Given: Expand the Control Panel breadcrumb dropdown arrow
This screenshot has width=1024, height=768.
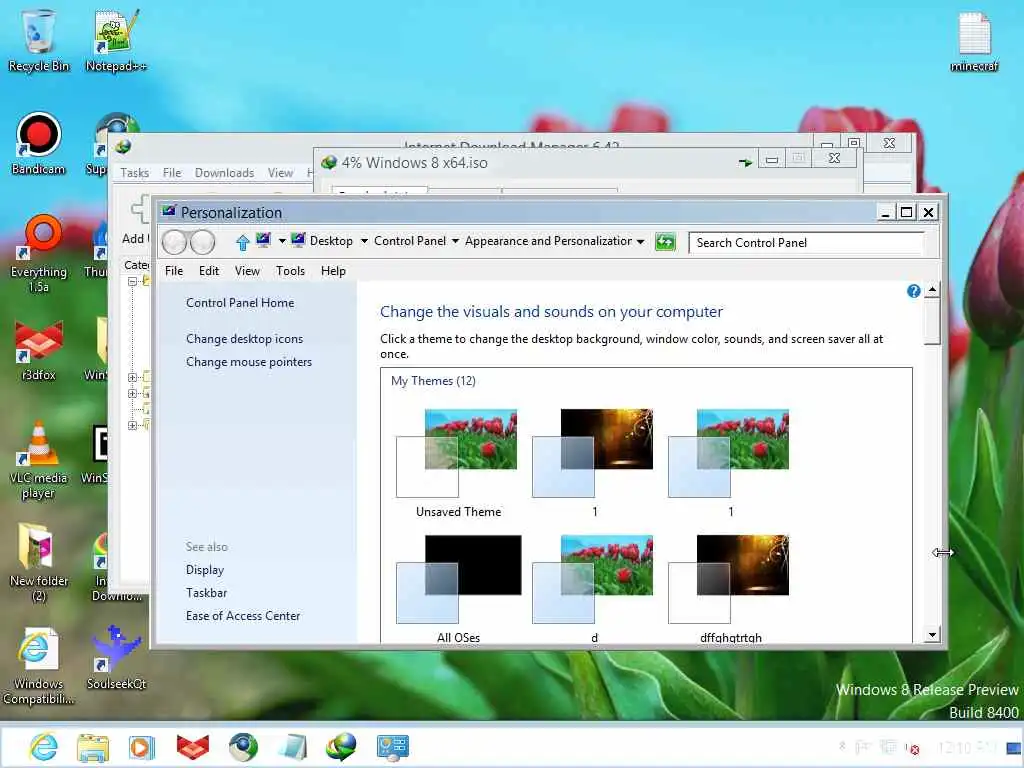Looking at the screenshot, I should [x=455, y=242].
